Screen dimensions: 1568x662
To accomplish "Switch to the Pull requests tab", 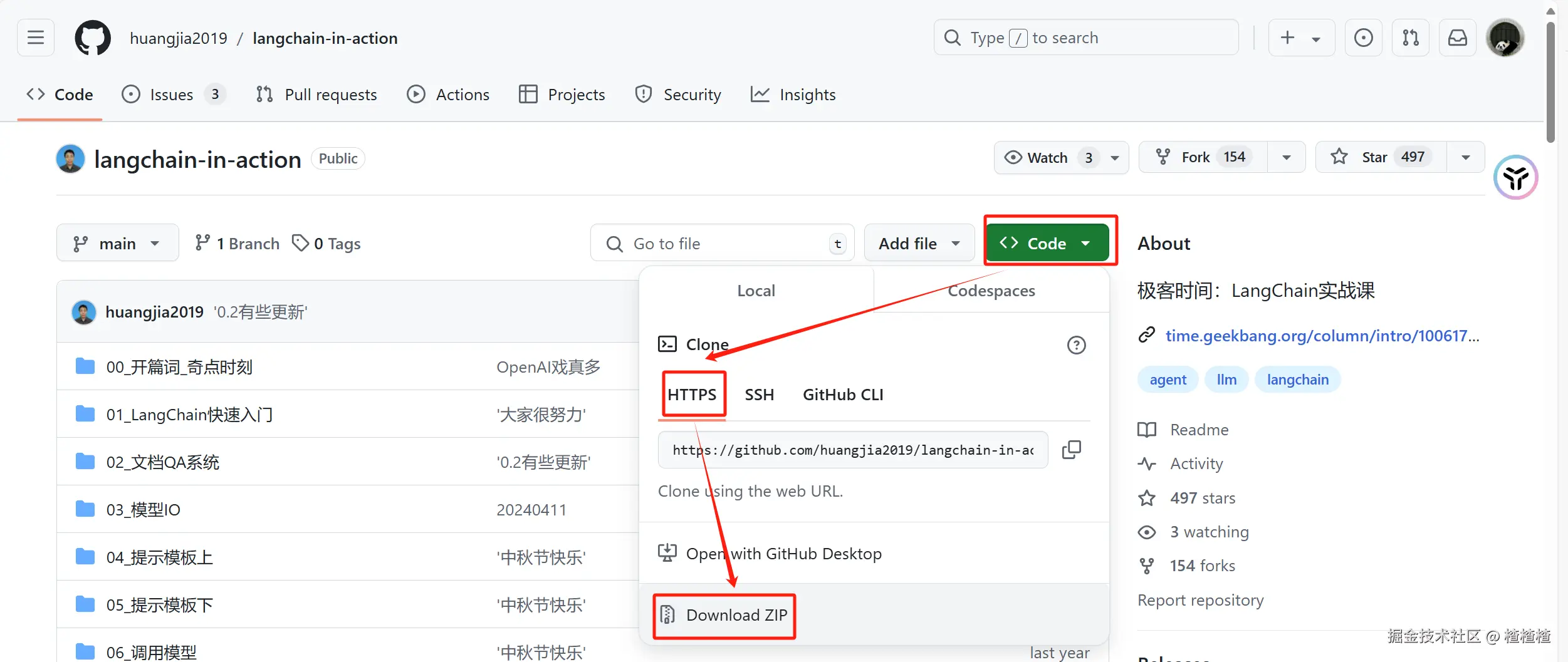I will click(316, 95).
